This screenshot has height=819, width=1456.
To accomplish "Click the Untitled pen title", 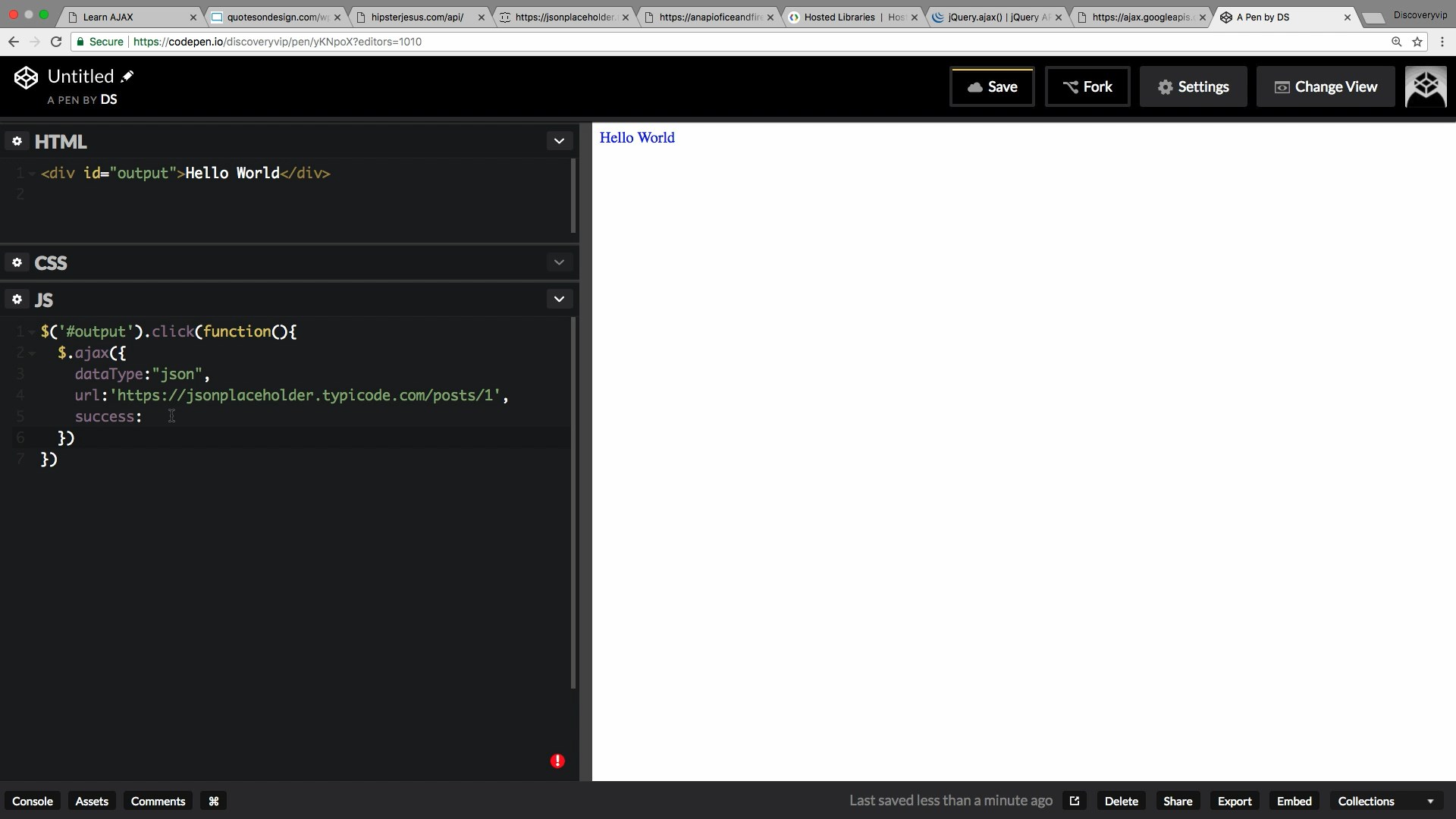I will click(80, 76).
